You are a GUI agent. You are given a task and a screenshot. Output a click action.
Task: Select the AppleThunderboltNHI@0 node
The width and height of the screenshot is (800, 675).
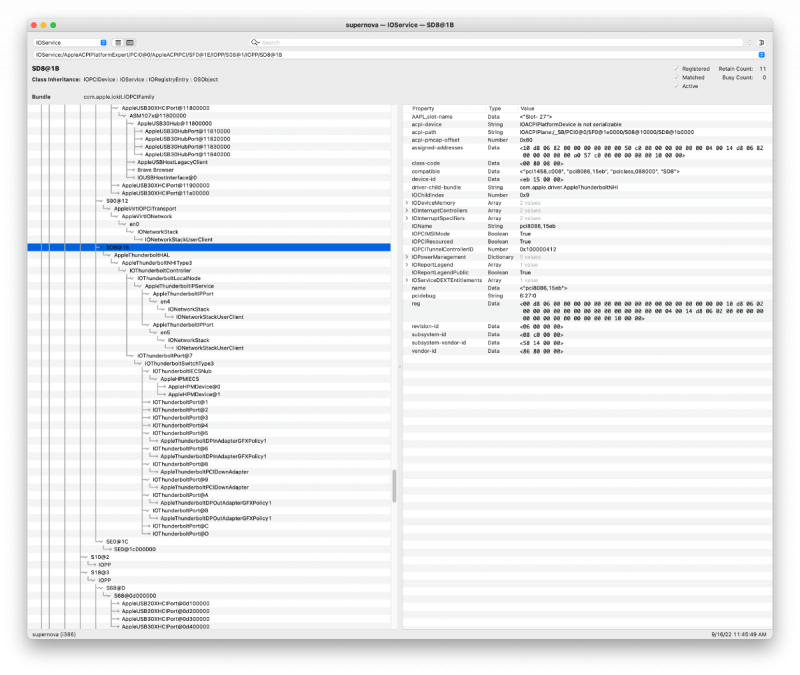[150, 262]
